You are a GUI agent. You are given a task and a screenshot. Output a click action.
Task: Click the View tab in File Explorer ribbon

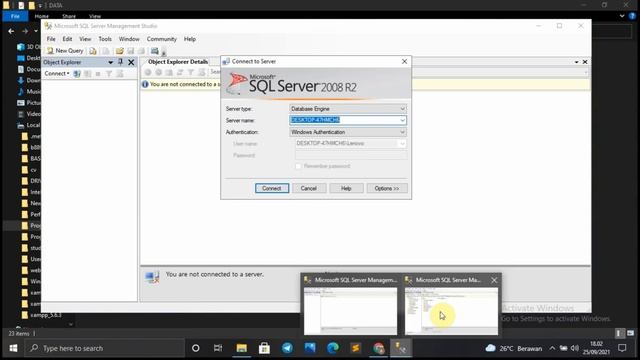[x=95, y=16]
